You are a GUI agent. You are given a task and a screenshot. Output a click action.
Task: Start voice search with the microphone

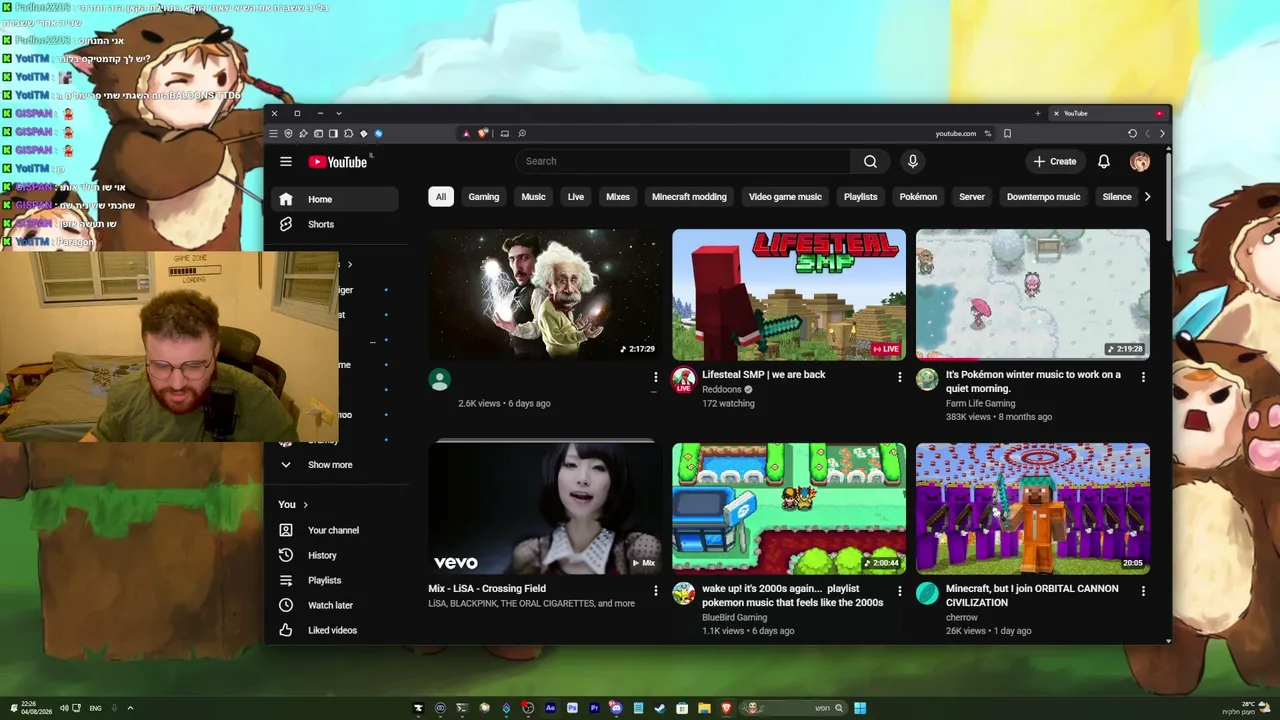pos(912,161)
